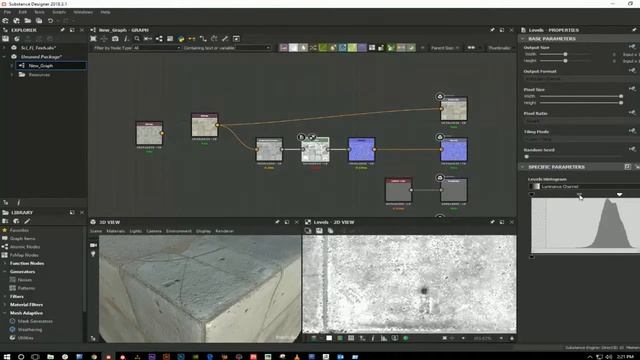Click the Windows Start button
This screenshot has width=640, height=360.
(7, 356)
